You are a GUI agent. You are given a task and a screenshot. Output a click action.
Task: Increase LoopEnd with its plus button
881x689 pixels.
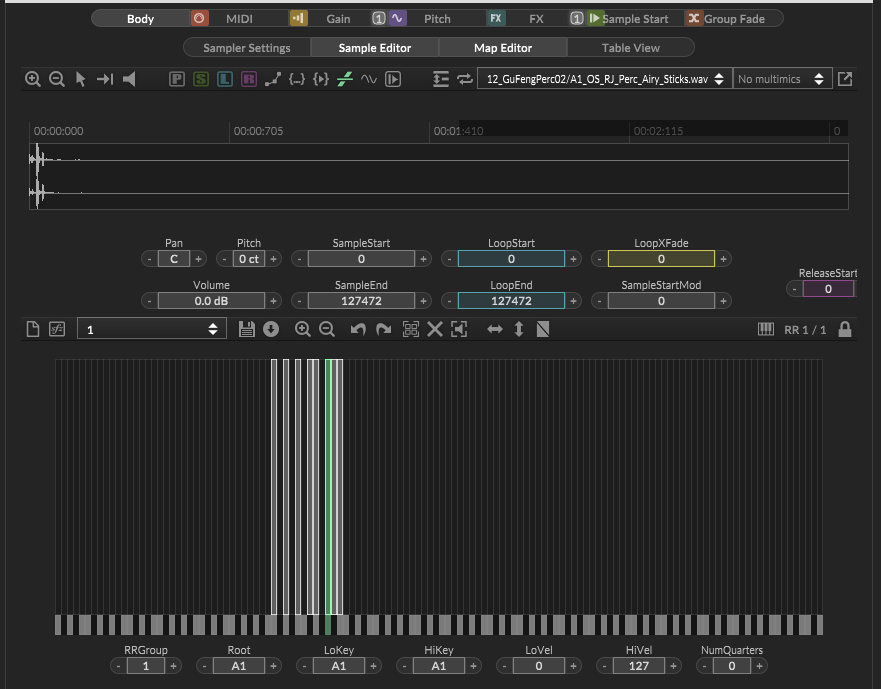(573, 301)
